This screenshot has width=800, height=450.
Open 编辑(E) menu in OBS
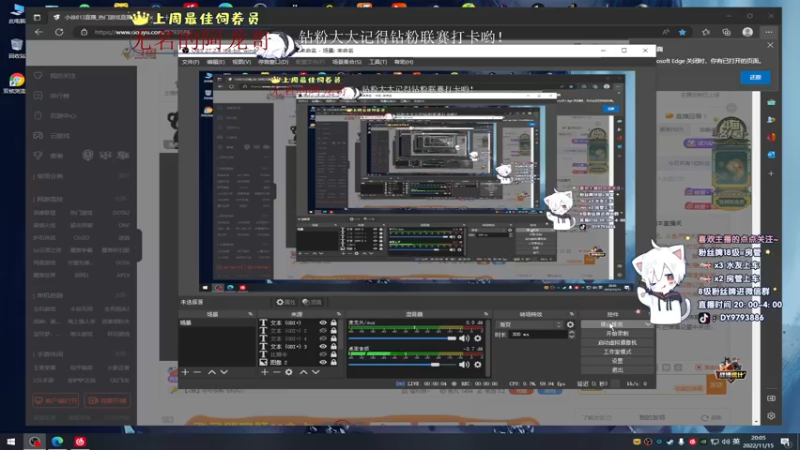[x=215, y=62]
